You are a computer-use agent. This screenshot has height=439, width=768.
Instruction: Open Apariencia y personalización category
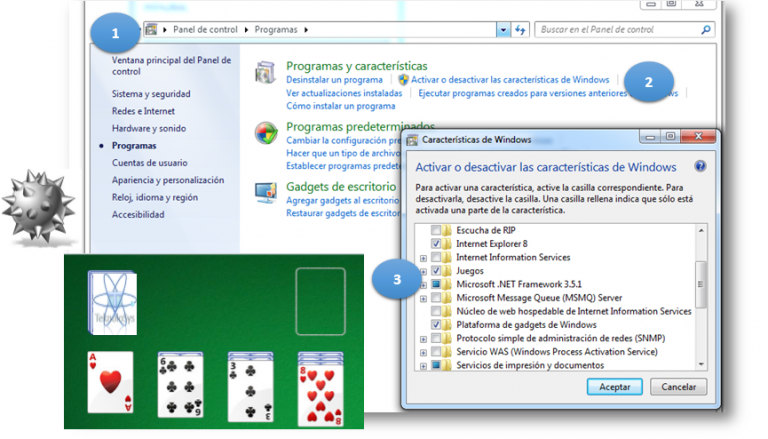(168, 180)
